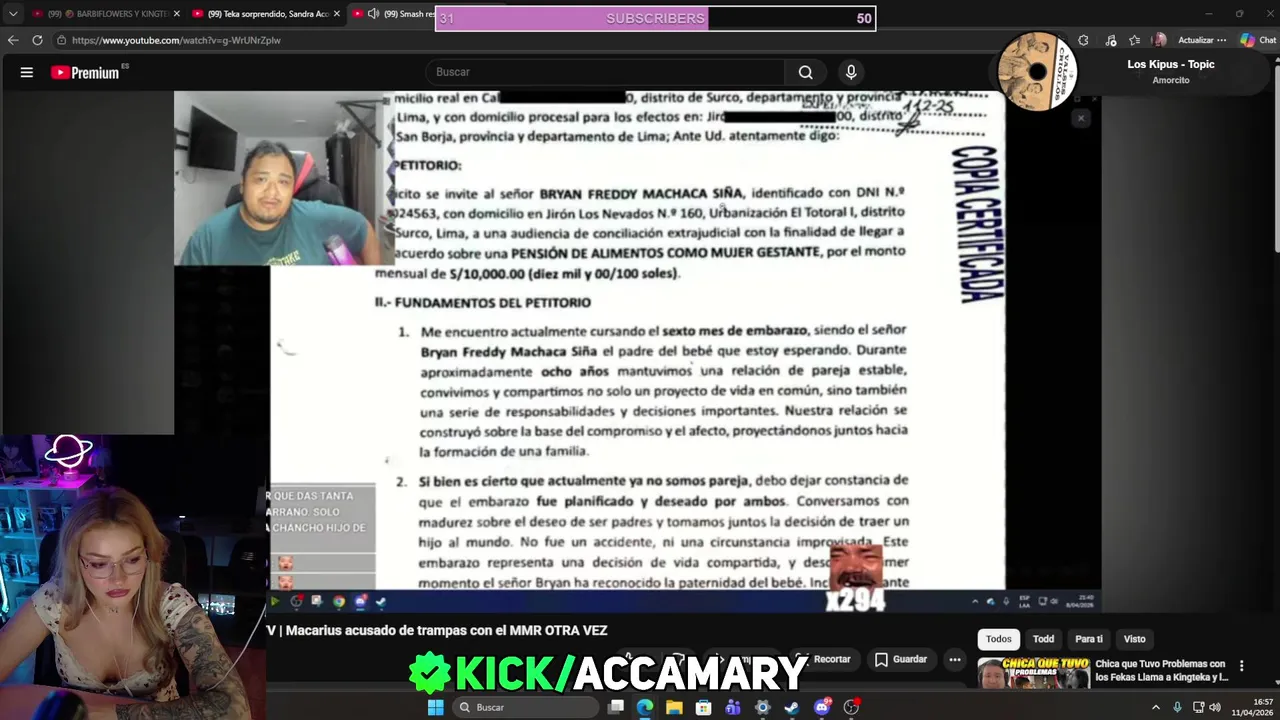
Task: Open the browser favorites star icon
Action: coord(1134,40)
